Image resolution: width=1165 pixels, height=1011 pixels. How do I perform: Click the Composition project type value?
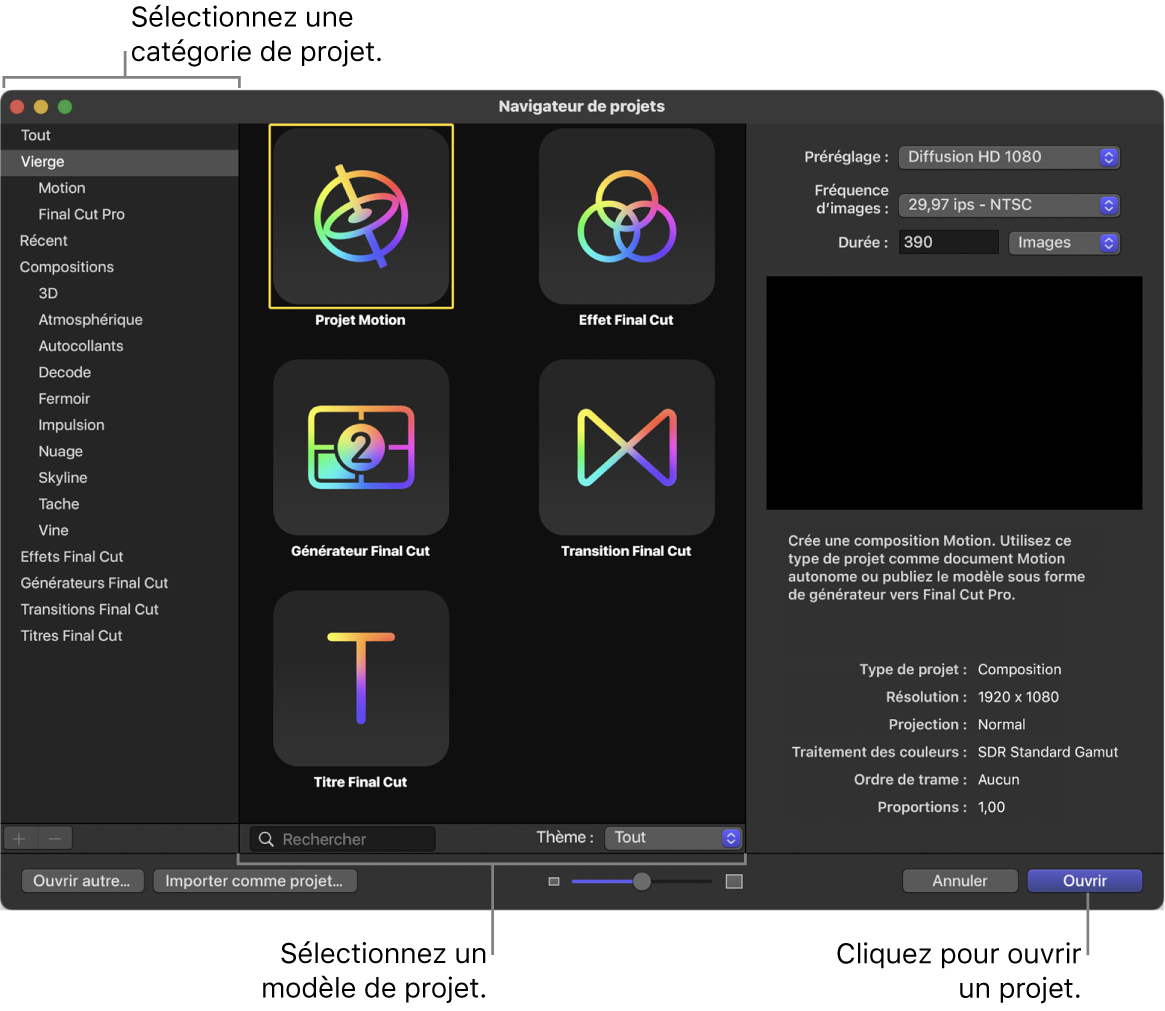click(1019, 669)
